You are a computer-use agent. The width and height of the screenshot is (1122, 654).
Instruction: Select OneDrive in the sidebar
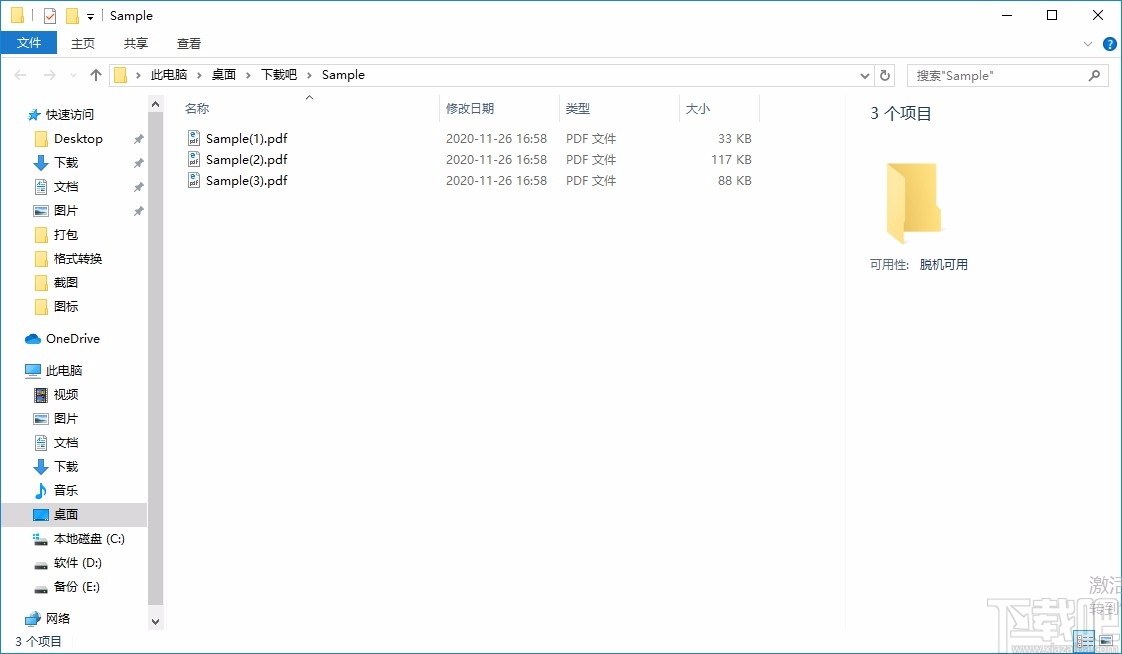pyautogui.click(x=70, y=338)
